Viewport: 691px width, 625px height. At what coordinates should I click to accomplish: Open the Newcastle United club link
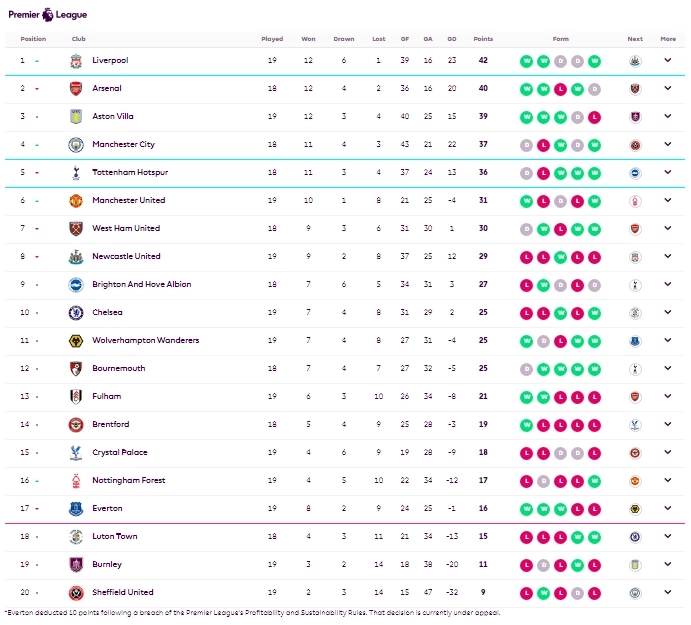[x=126, y=257]
